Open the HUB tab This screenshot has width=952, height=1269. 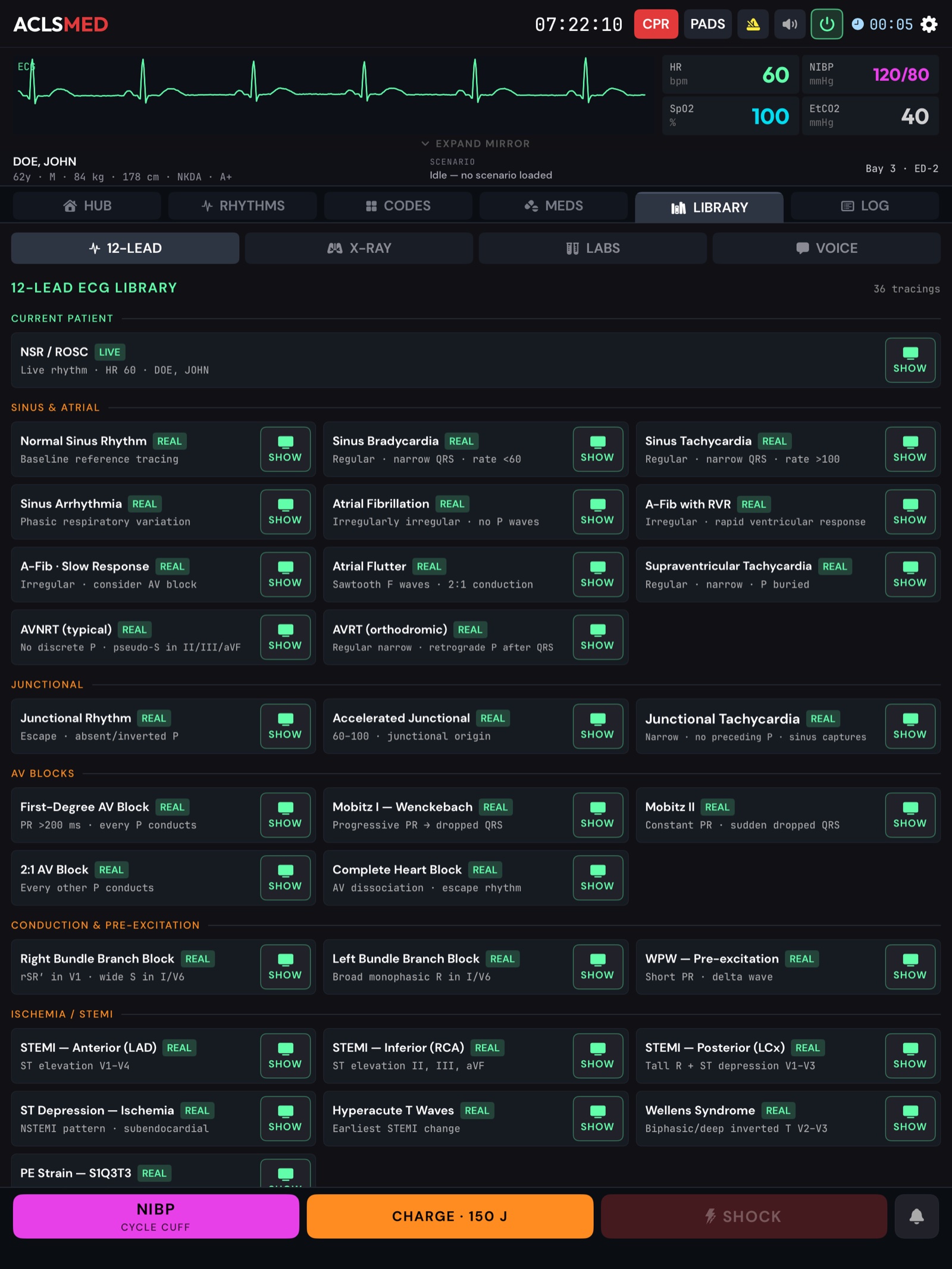pos(87,206)
